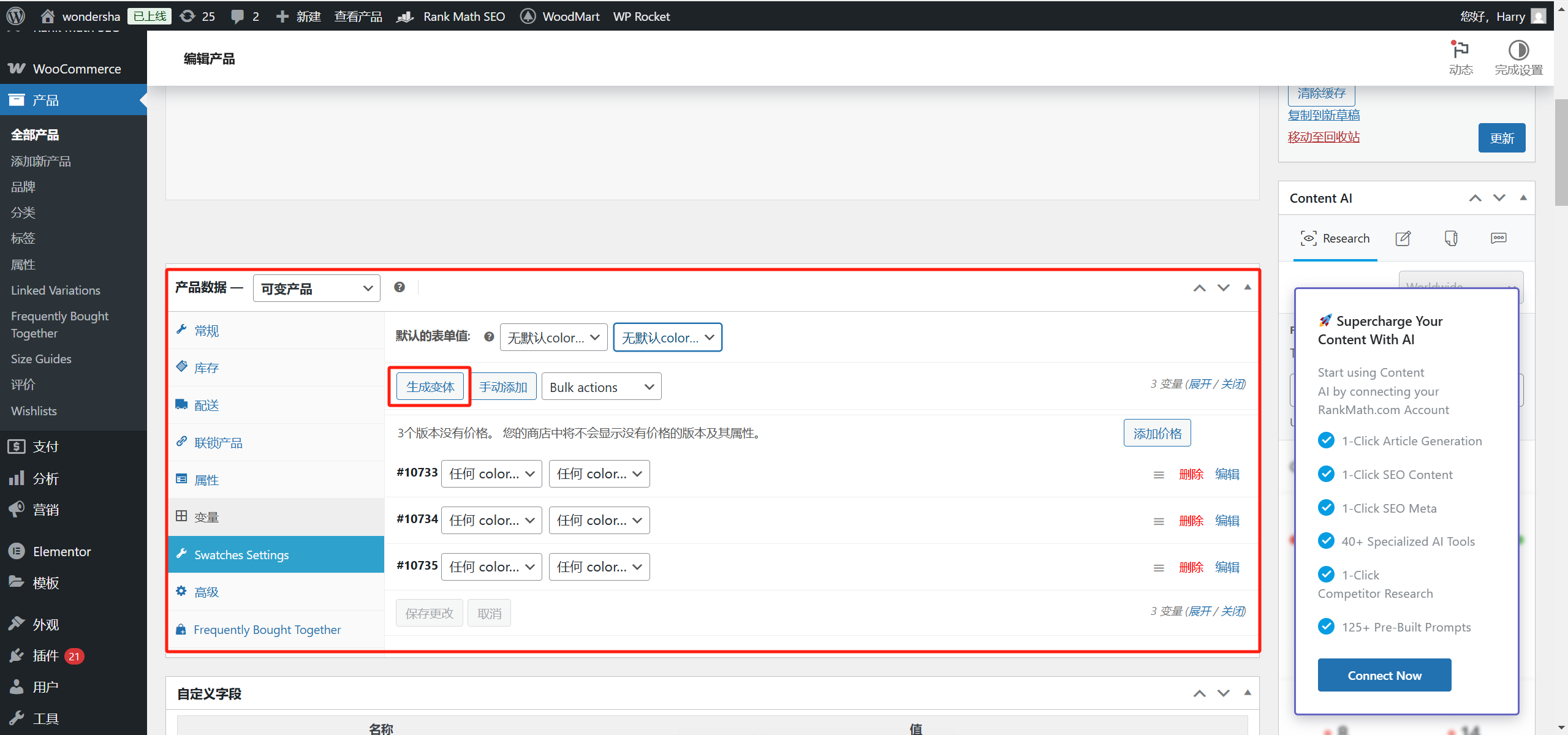Toggle the Content AI panel collapse arrow
The image size is (1568, 735).
coord(1523,198)
